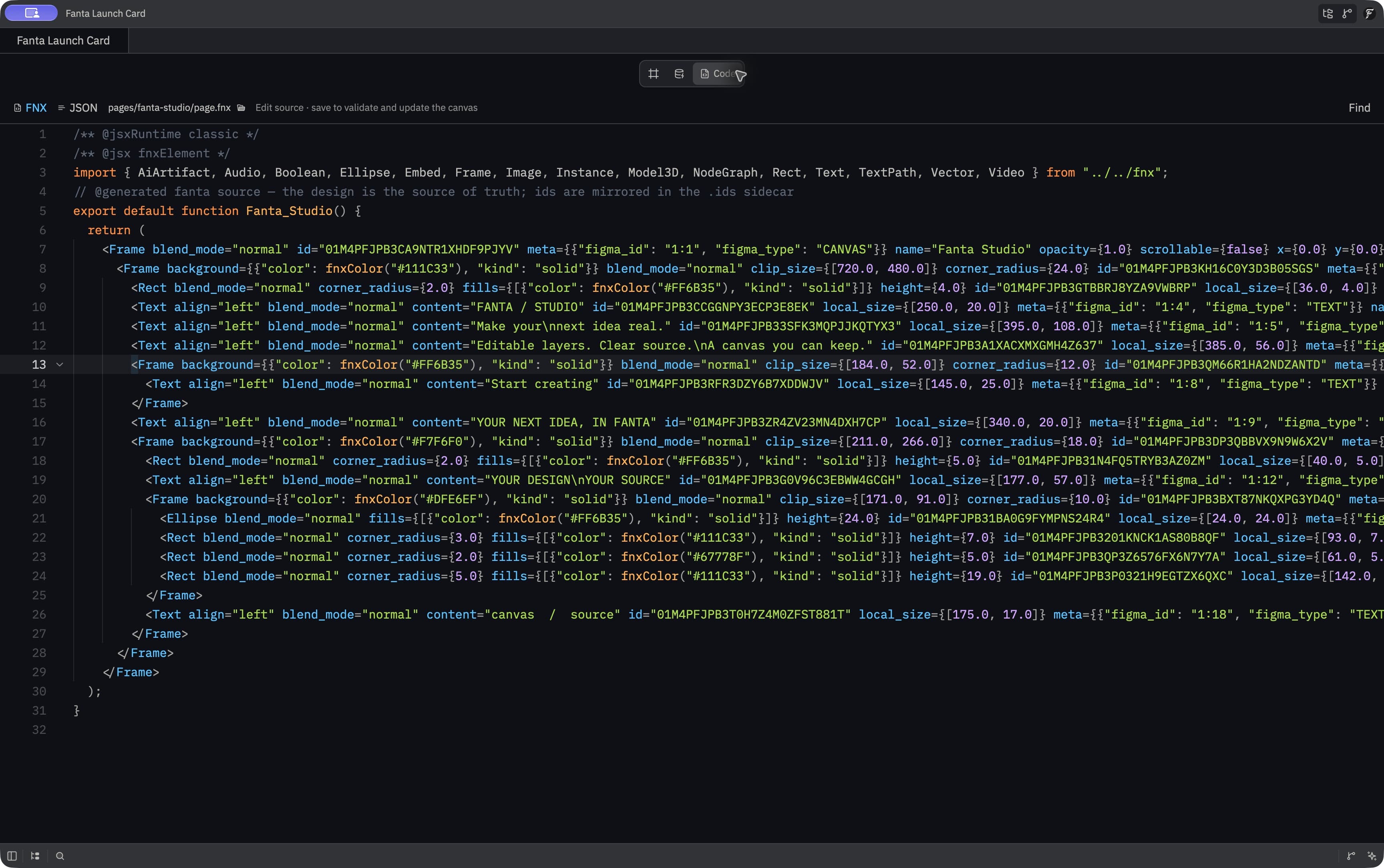Screen dimensions: 1384x868
Task: Click "YOUR NEXT IDEA, IN FANTA" text on line 16
Action: tap(563, 422)
